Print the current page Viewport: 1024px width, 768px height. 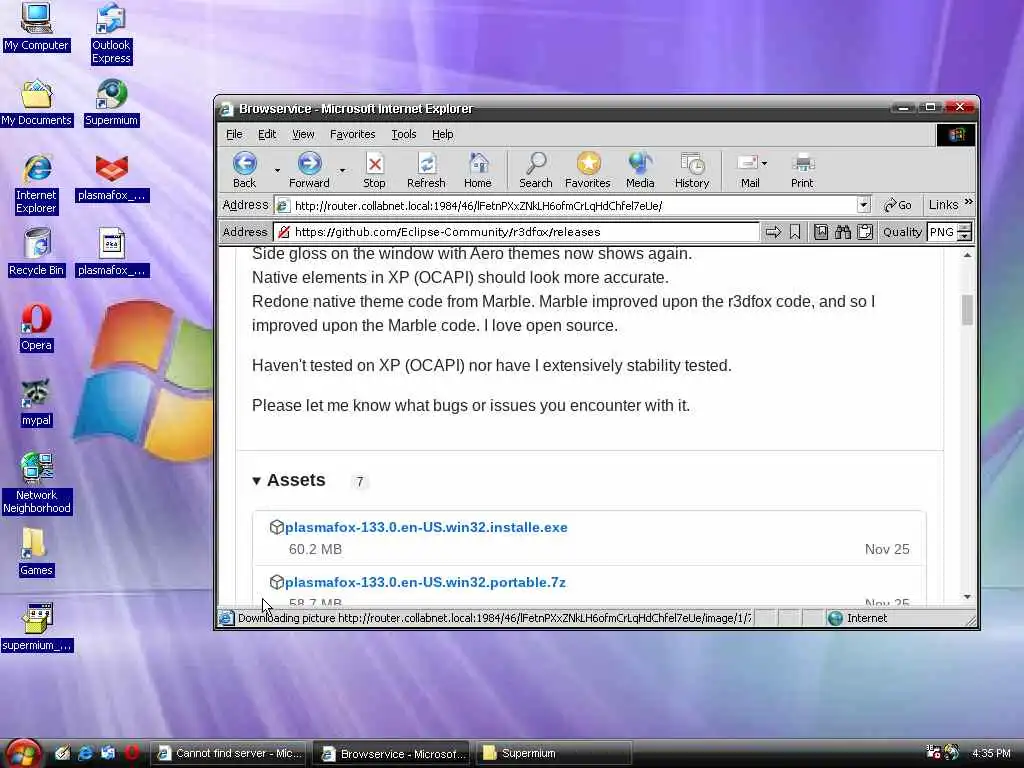802,170
